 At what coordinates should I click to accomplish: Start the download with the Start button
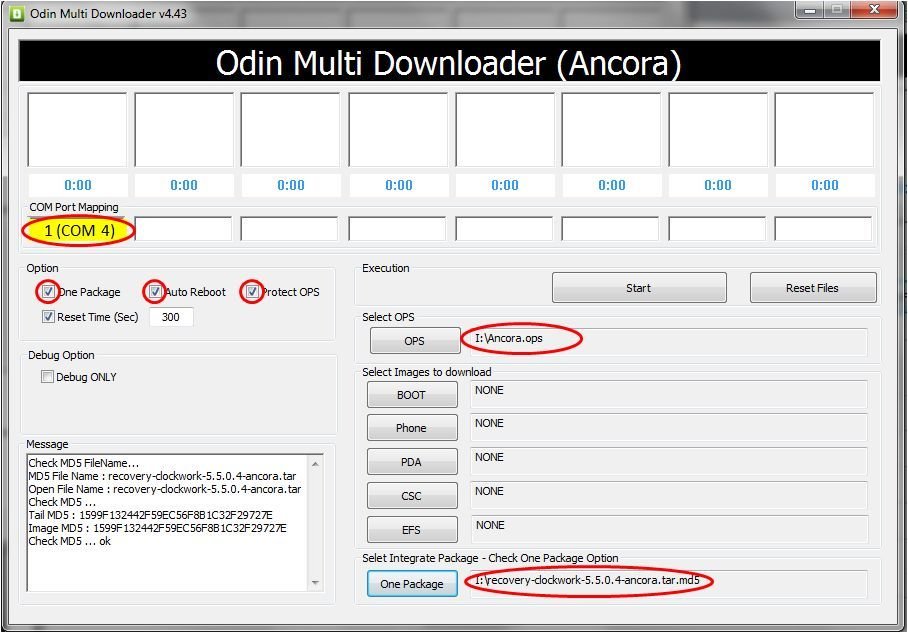coord(639,288)
